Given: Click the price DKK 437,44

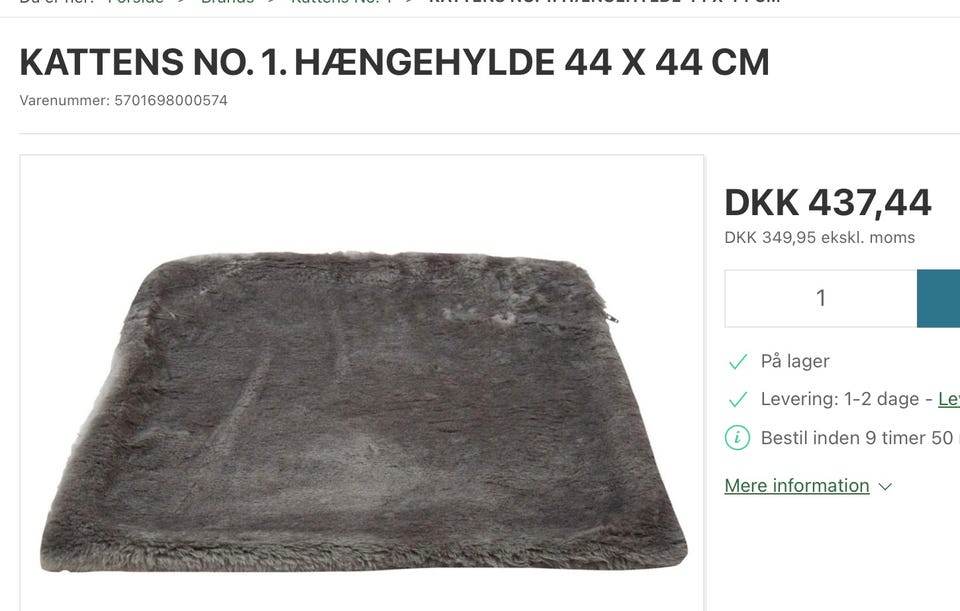Looking at the screenshot, I should click(x=828, y=203).
